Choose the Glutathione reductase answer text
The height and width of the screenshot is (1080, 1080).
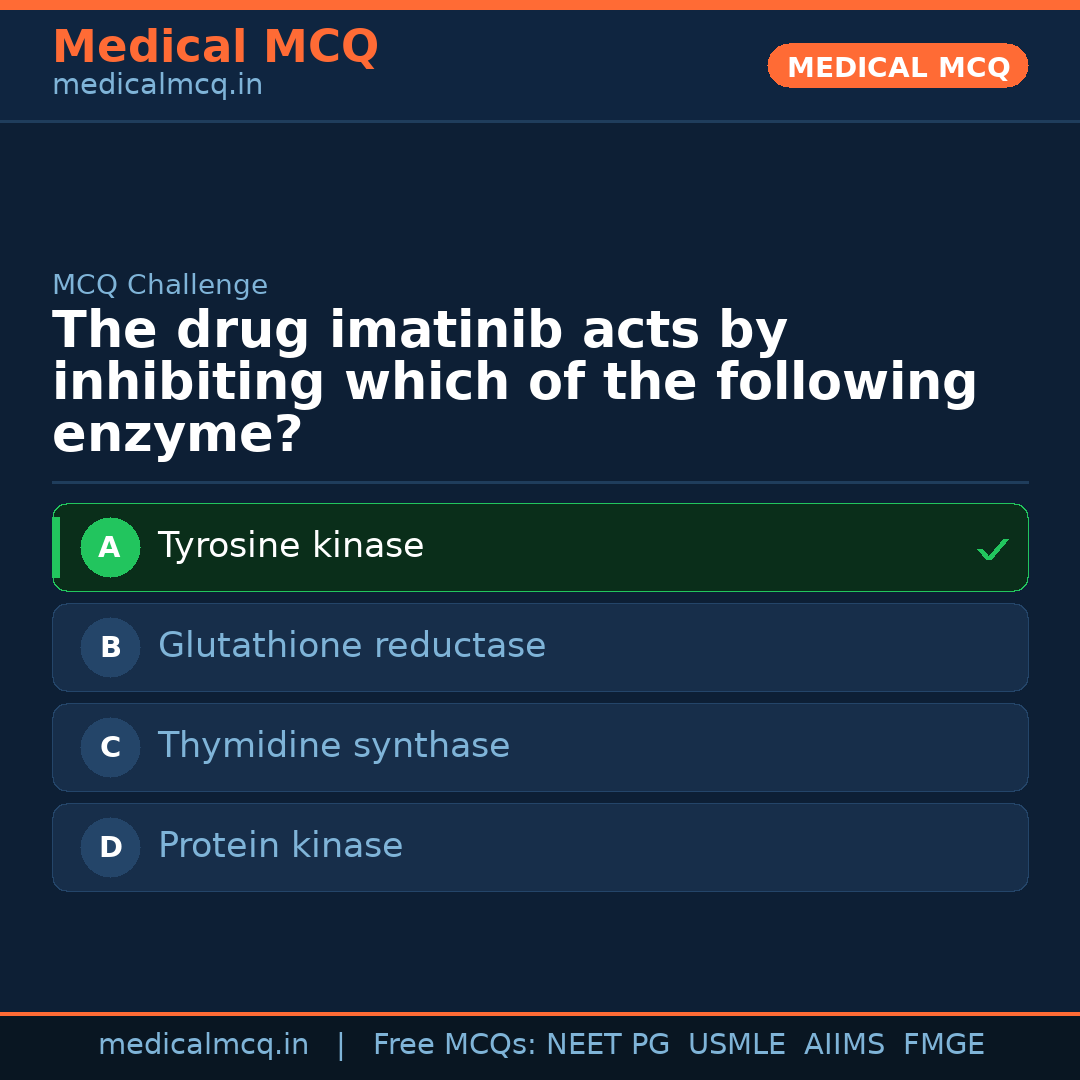click(351, 646)
